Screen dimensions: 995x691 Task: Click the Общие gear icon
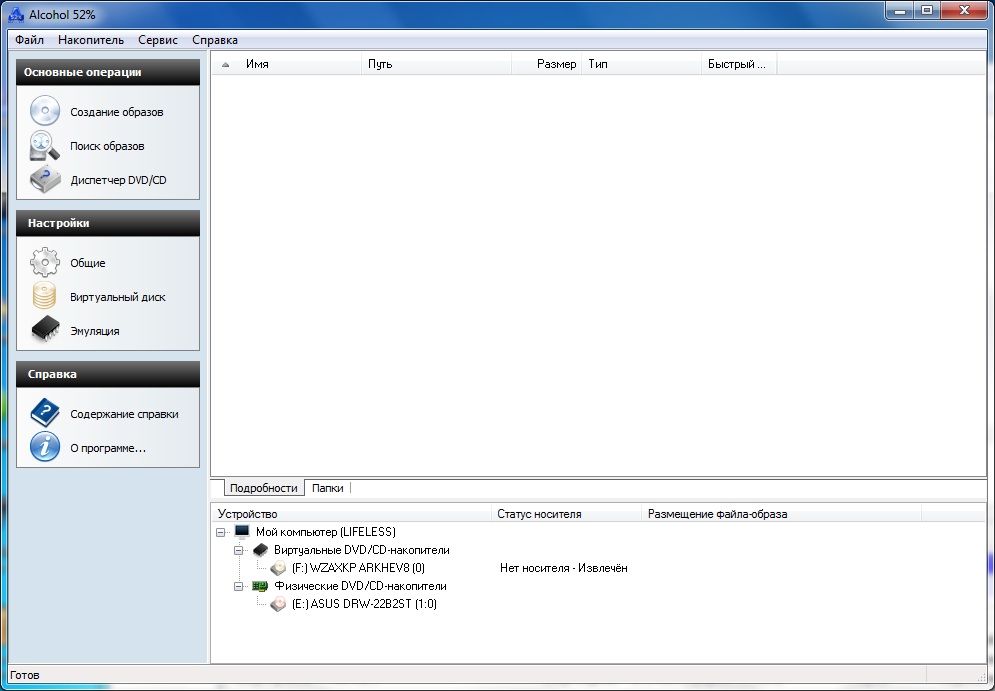[x=45, y=263]
